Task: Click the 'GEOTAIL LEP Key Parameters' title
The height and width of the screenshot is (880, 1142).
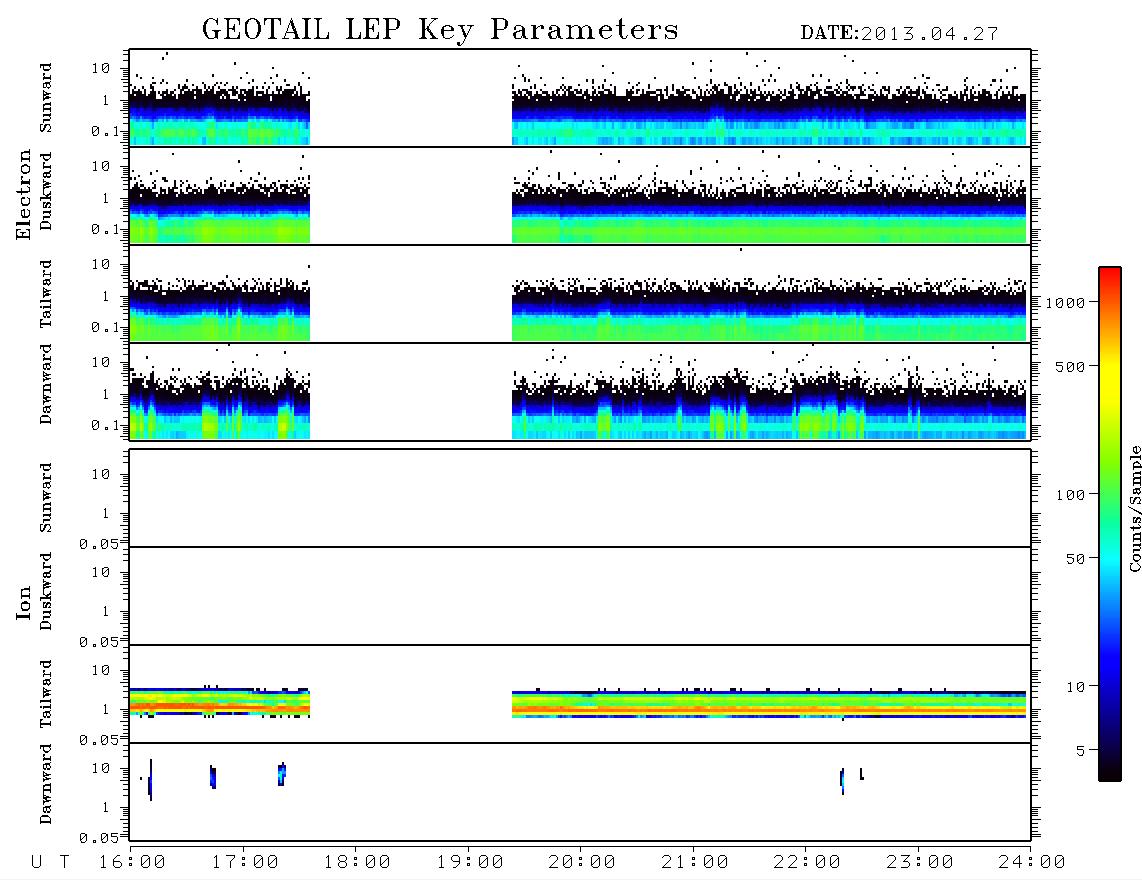Action: 440,30
